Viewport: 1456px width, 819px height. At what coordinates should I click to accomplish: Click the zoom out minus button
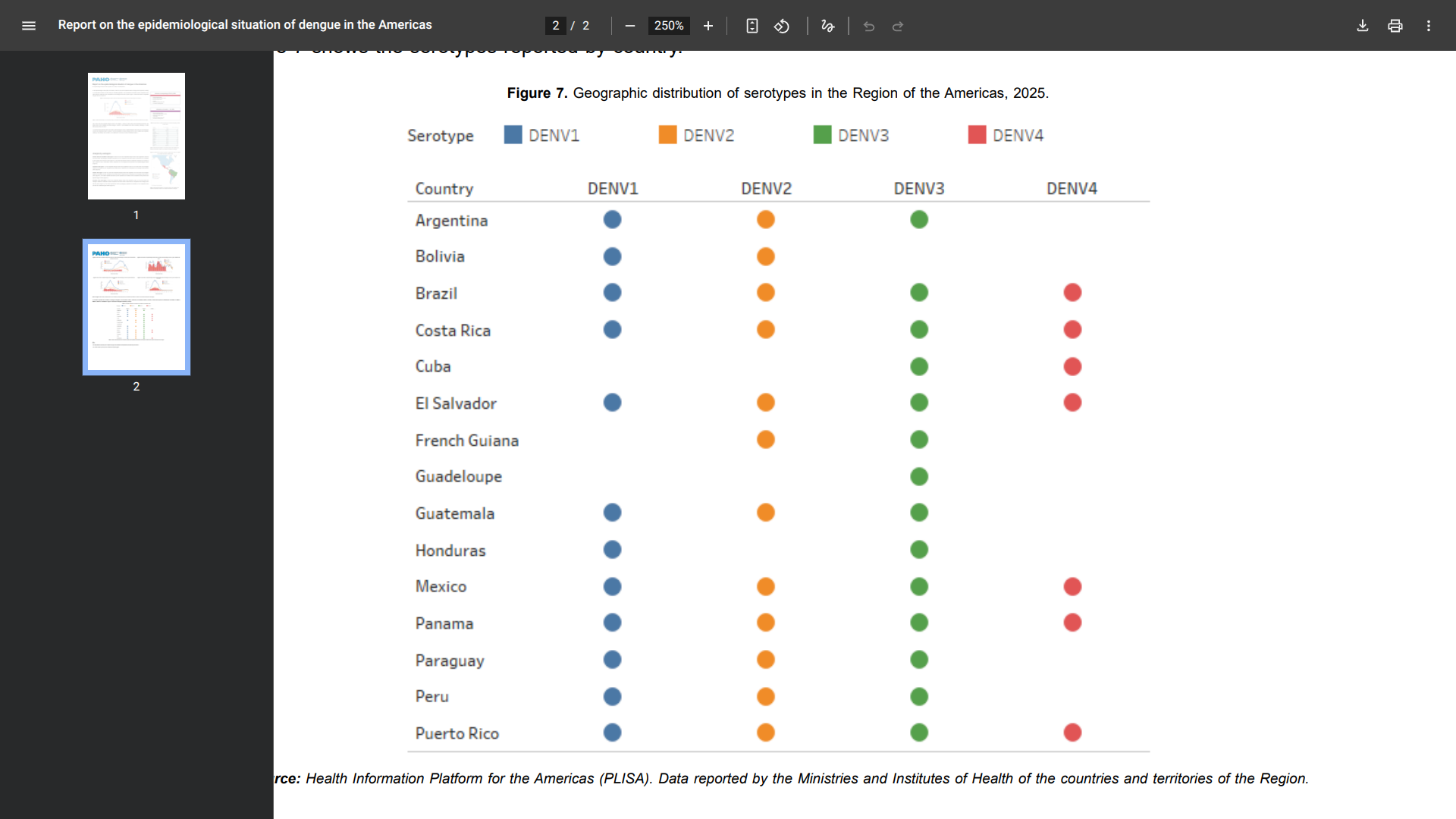(629, 26)
